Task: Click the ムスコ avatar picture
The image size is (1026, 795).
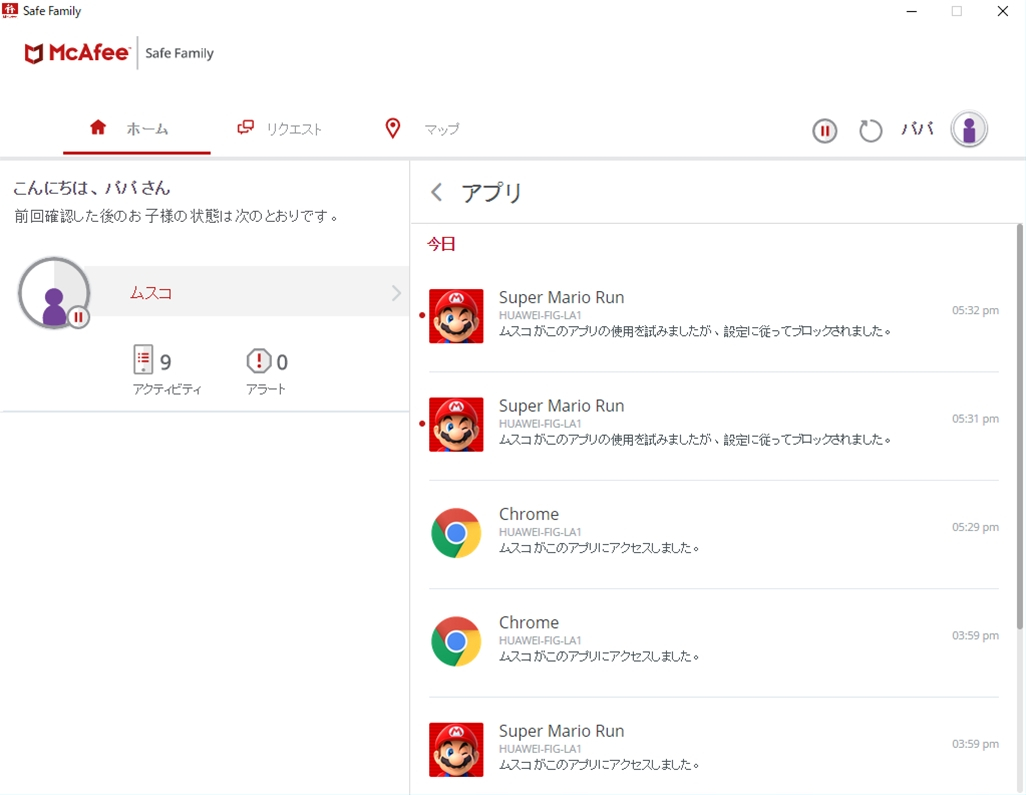Action: point(54,292)
